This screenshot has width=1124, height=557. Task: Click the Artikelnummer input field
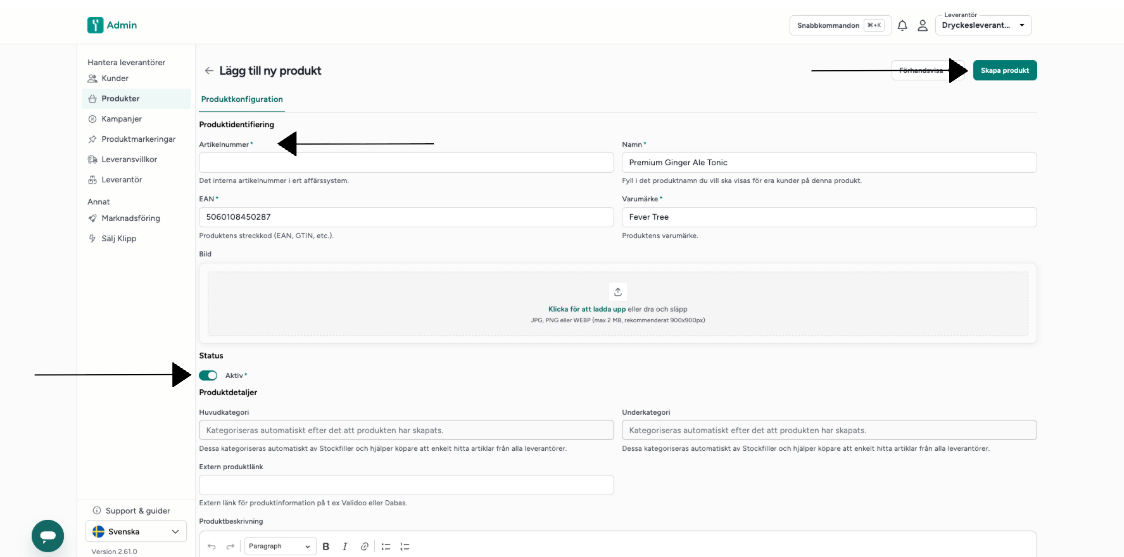click(x=406, y=163)
